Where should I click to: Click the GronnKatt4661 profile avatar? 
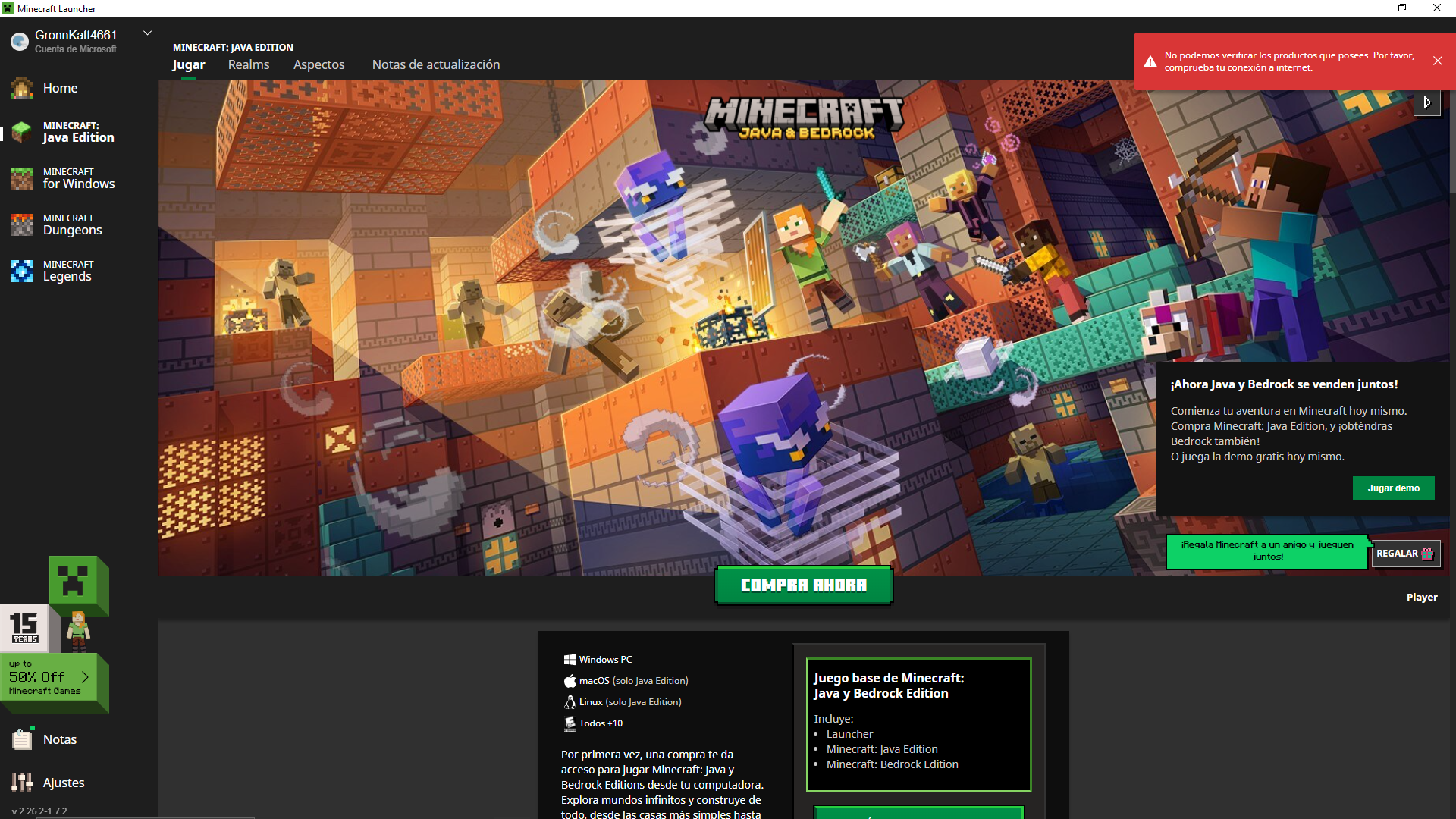[20, 41]
